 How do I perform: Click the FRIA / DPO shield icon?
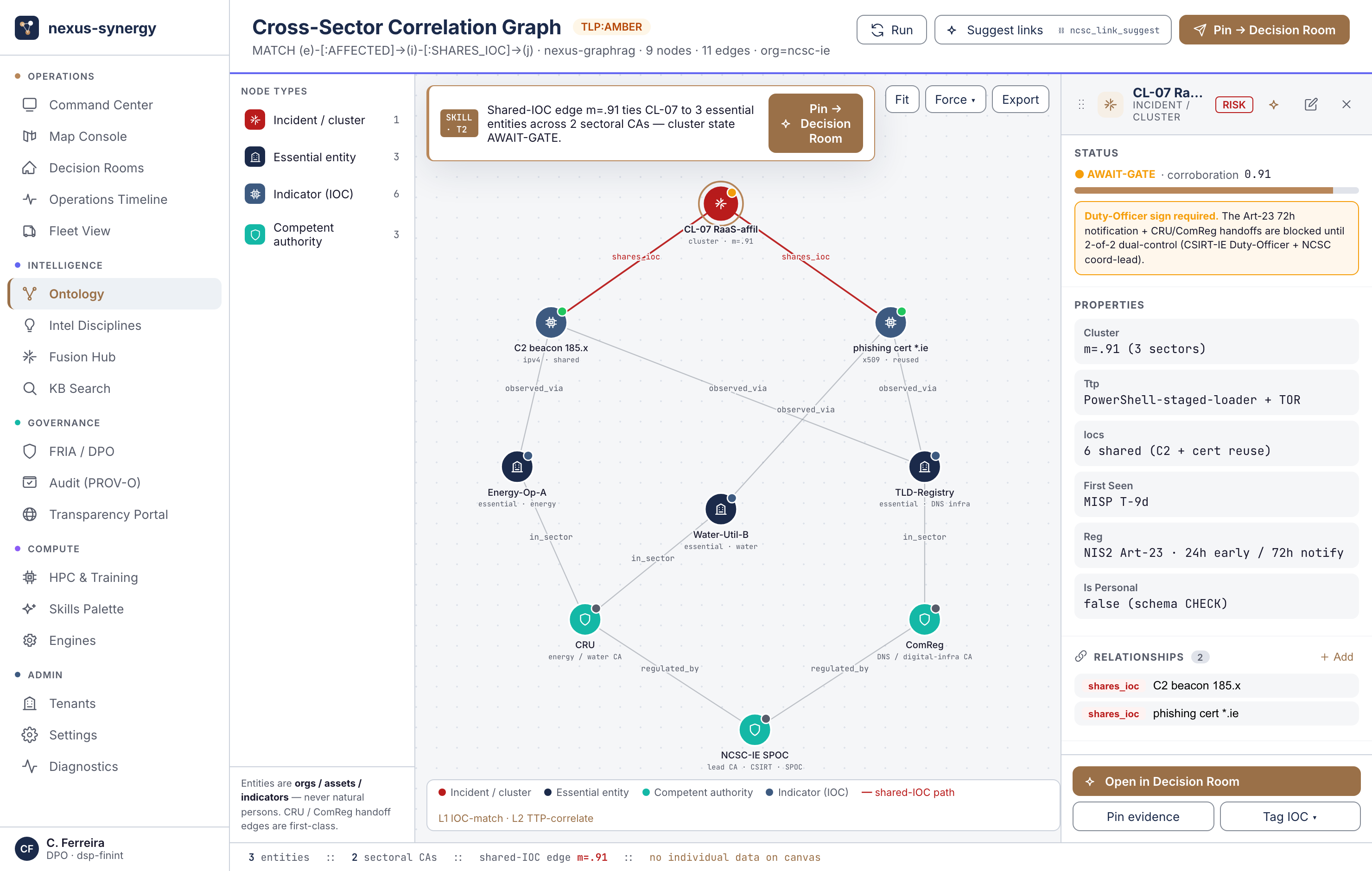point(30,451)
